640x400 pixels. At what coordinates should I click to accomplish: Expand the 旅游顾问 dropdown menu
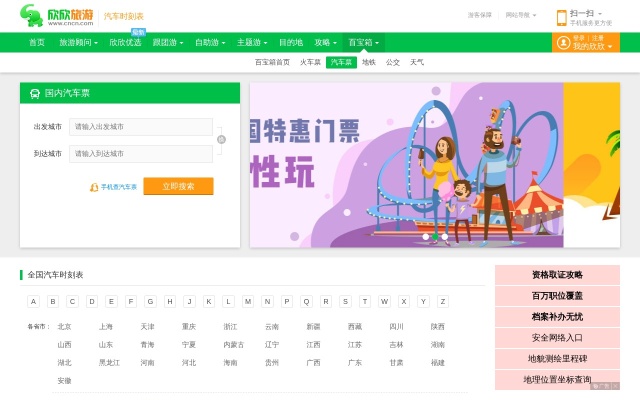(77, 43)
